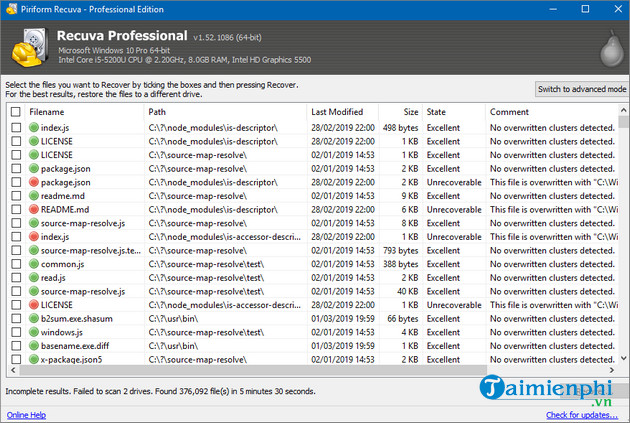The image size is (630, 423).
Task: Click red status icon beside README.md
Action: 33,210
